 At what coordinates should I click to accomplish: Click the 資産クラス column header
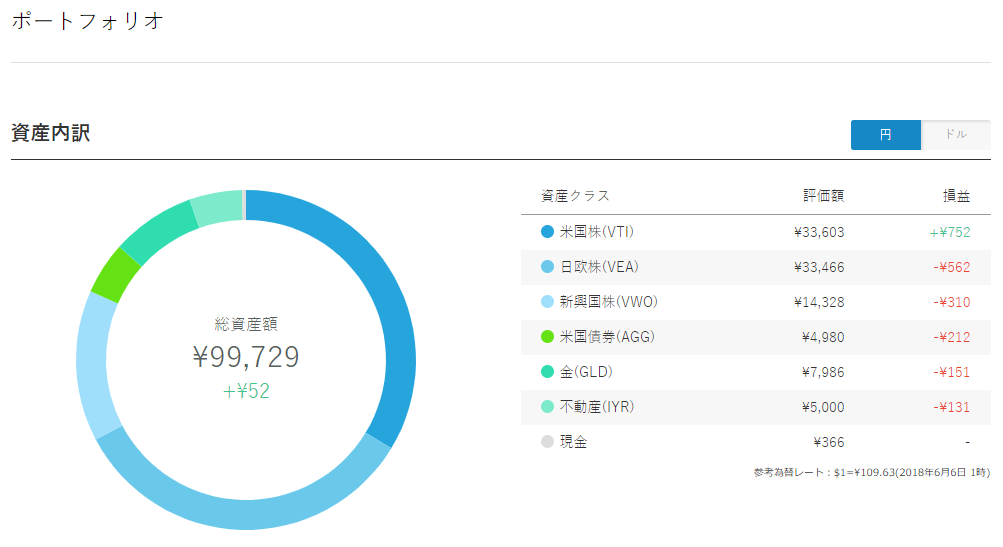tap(575, 196)
